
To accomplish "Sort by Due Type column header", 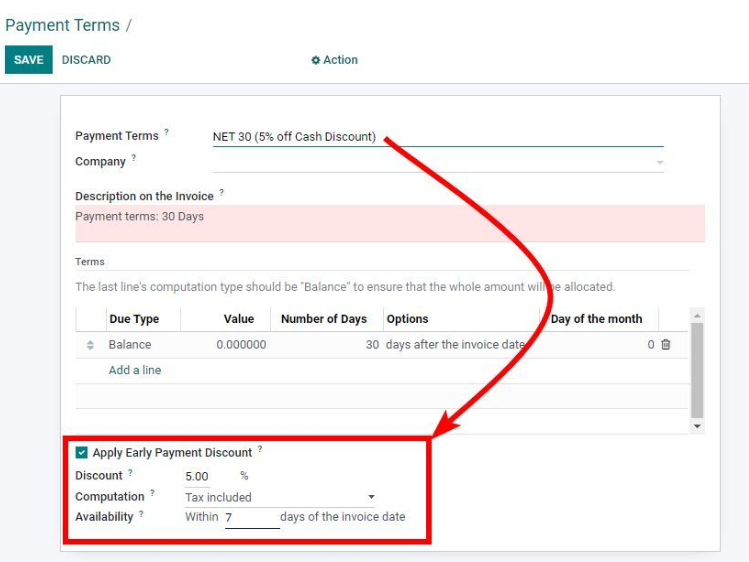I will (134, 319).
